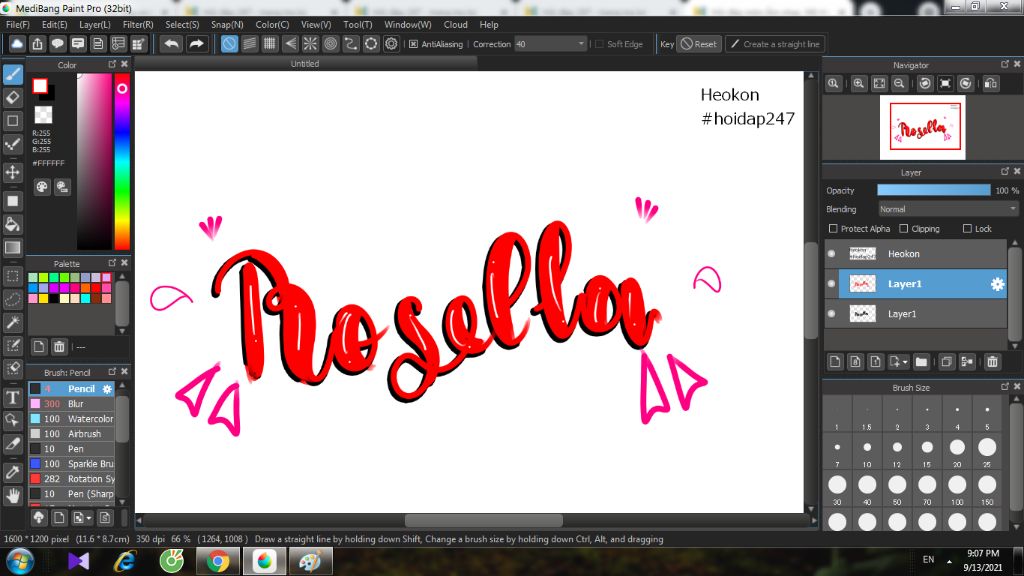Viewport: 1024px width, 576px height.
Task: Click the Redo arrow
Action: 196,44
